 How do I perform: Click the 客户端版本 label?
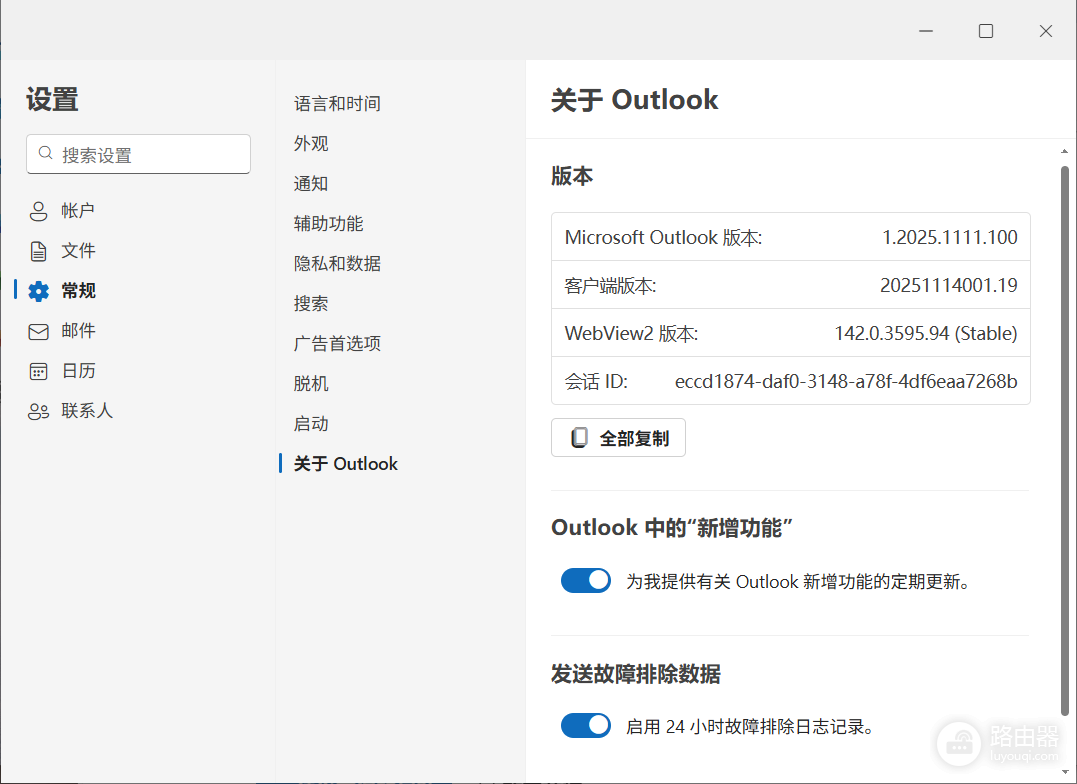point(611,285)
